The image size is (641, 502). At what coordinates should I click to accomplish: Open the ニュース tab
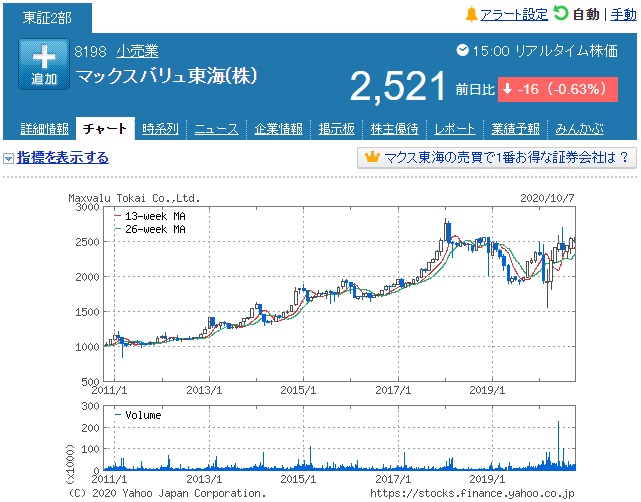click(216, 129)
